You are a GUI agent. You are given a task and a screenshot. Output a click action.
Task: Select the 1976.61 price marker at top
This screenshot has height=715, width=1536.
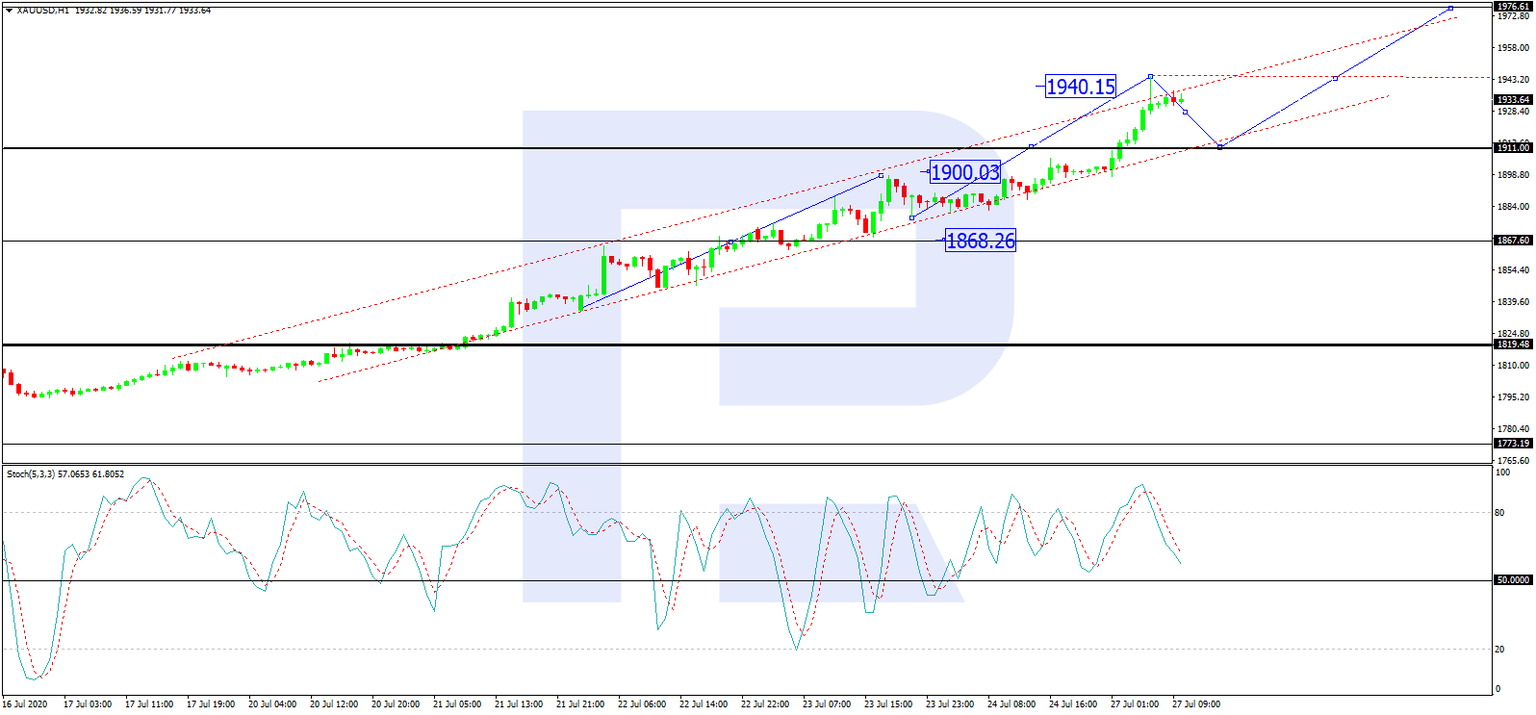tap(1513, 6)
